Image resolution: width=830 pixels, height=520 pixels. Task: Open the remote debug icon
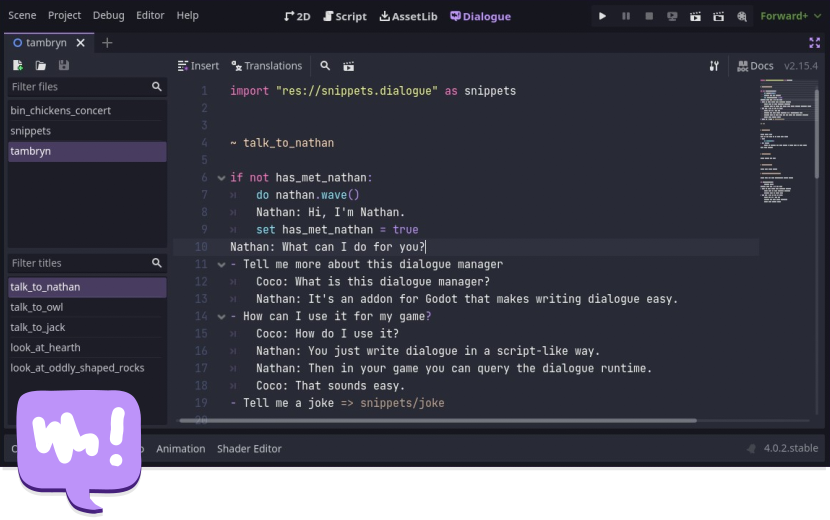[x=672, y=16]
